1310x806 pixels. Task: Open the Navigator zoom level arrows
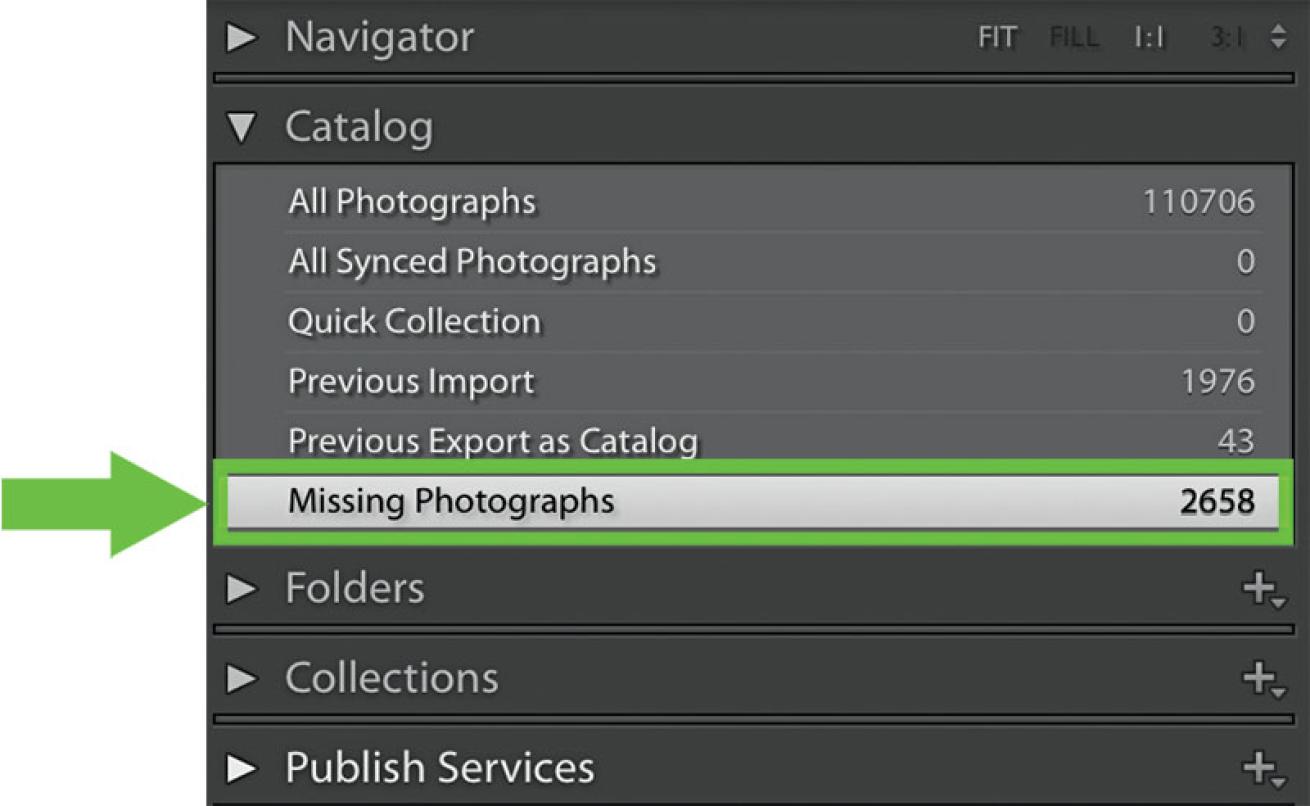(x=1278, y=38)
